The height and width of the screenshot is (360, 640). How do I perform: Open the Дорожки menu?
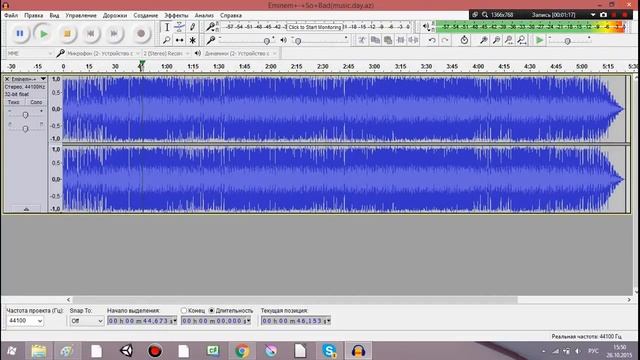pos(115,16)
